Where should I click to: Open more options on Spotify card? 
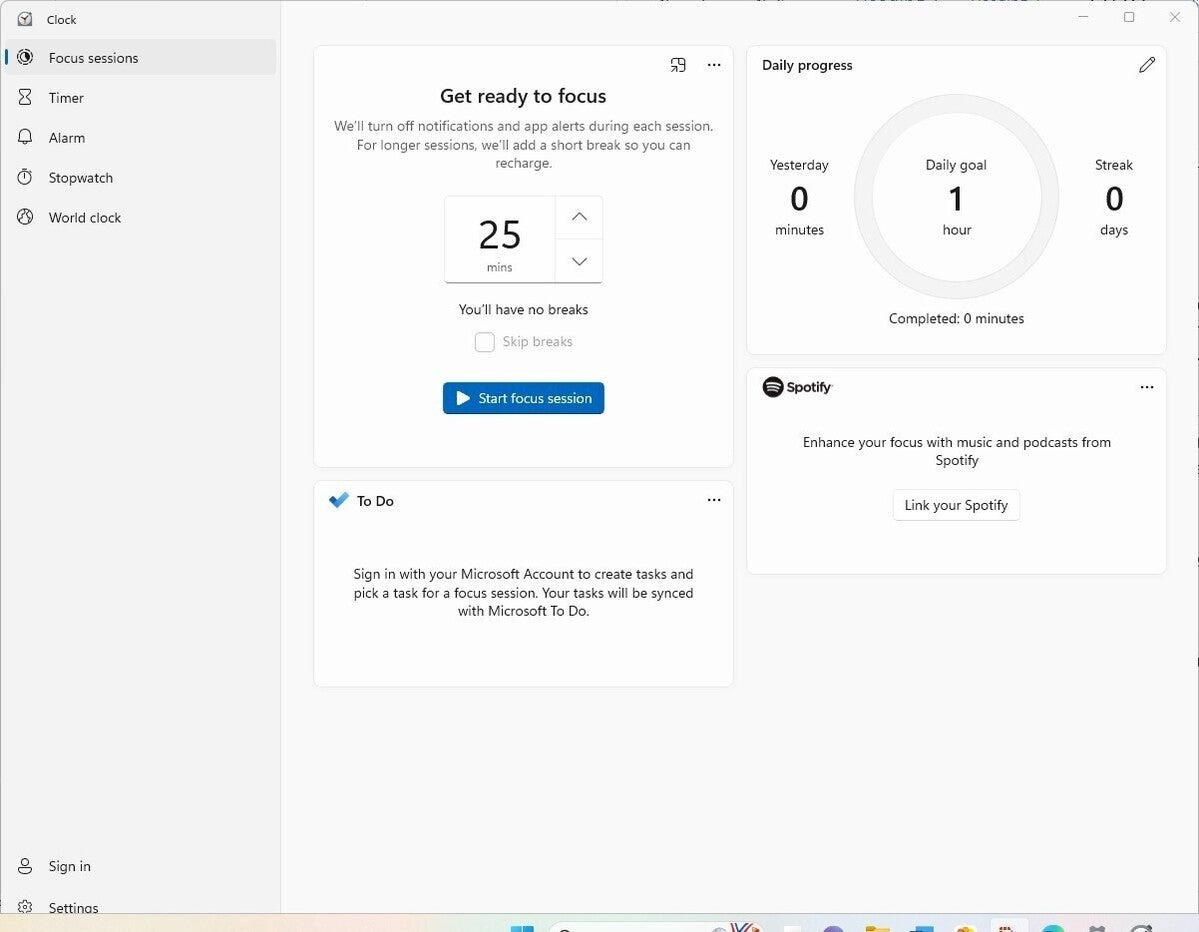pos(1146,387)
